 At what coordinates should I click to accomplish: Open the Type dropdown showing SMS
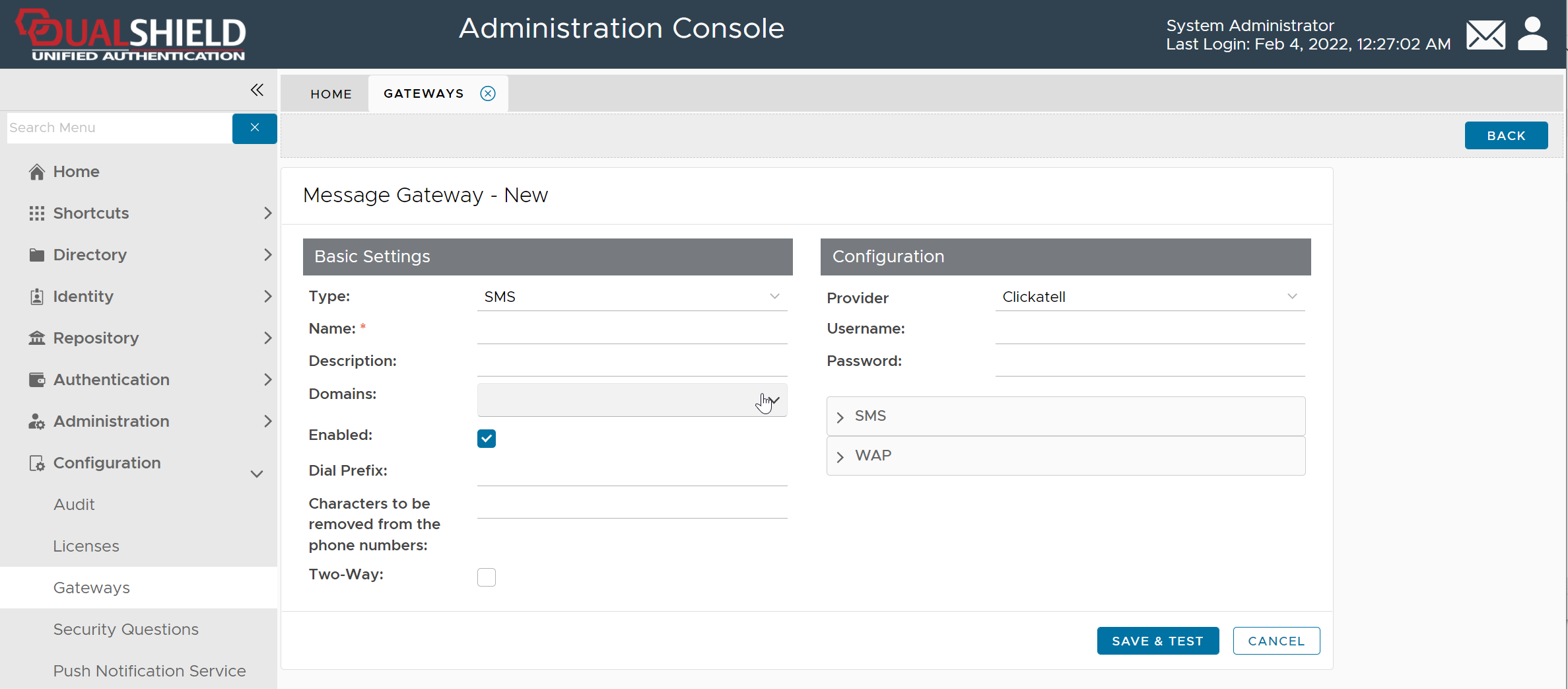pos(631,297)
